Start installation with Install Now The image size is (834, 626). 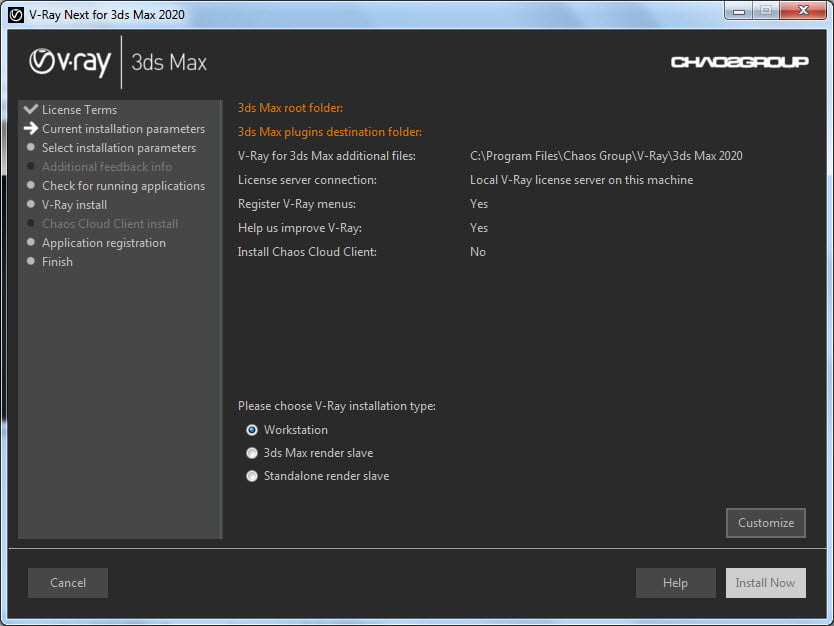point(765,583)
